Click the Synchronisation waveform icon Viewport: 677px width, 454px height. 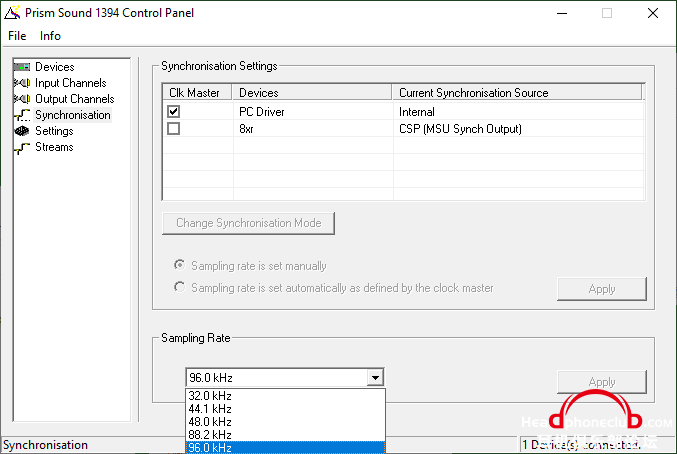point(22,115)
